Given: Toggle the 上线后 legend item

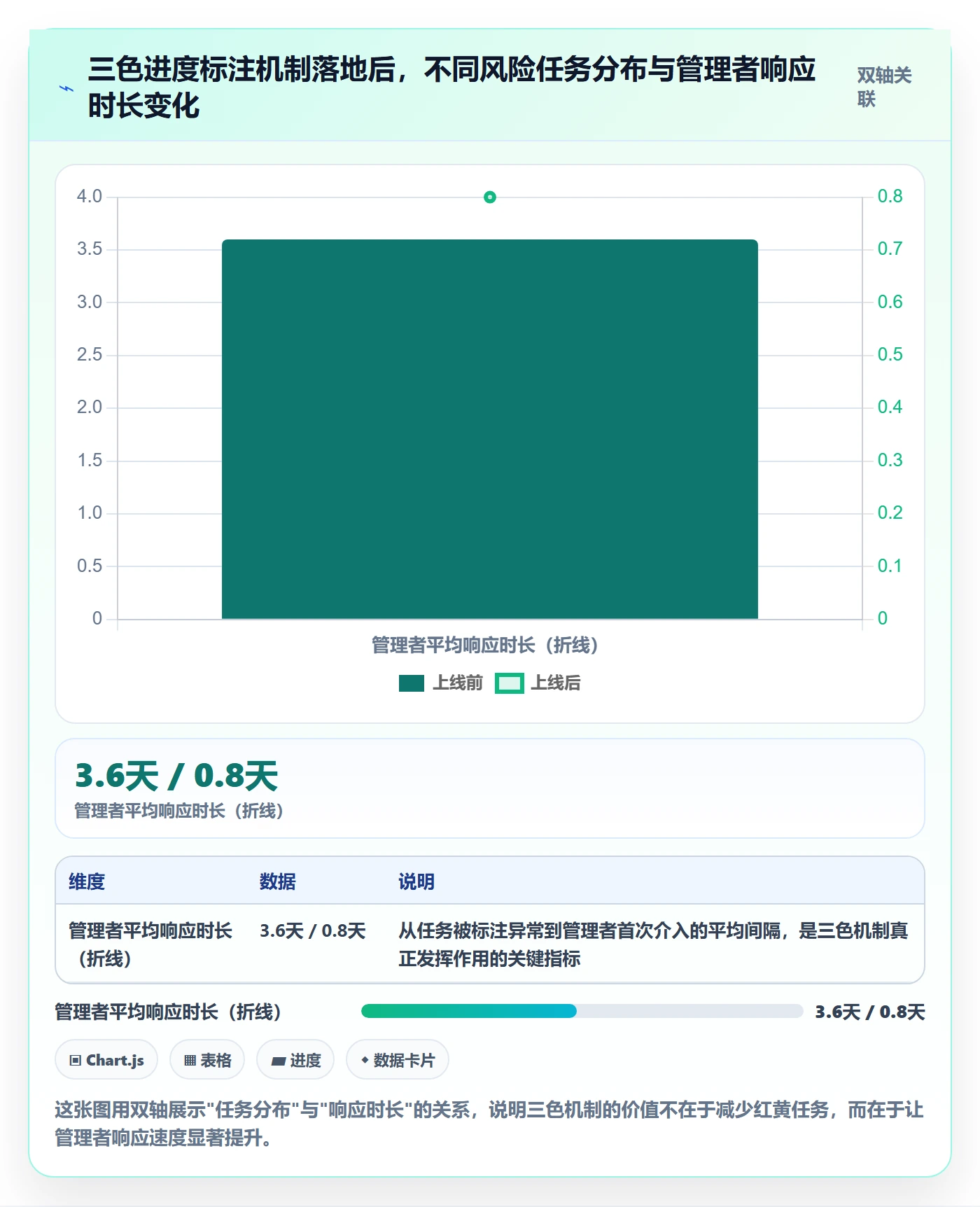Looking at the screenshot, I should (538, 683).
